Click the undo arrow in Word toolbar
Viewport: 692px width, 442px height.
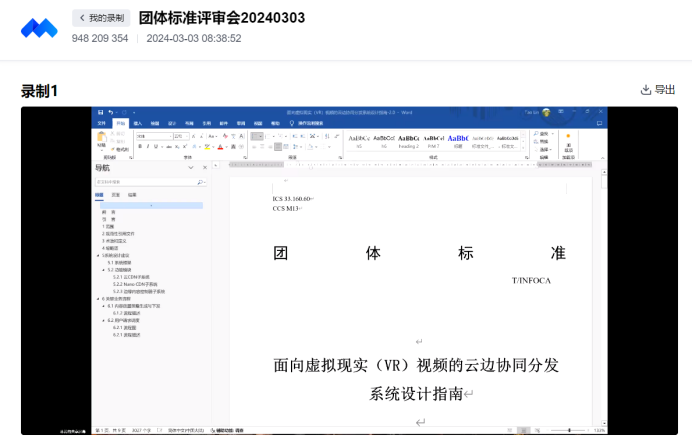click(x=109, y=112)
